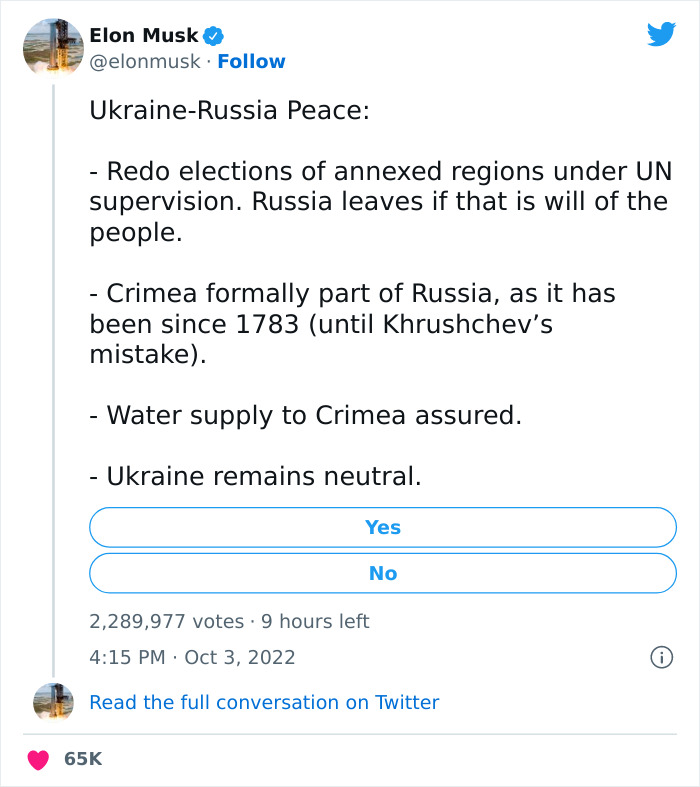Click the 'Ukraine-Russia Peace:' heading text
The height and width of the screenshot is (787, 700).
[230, 110]
